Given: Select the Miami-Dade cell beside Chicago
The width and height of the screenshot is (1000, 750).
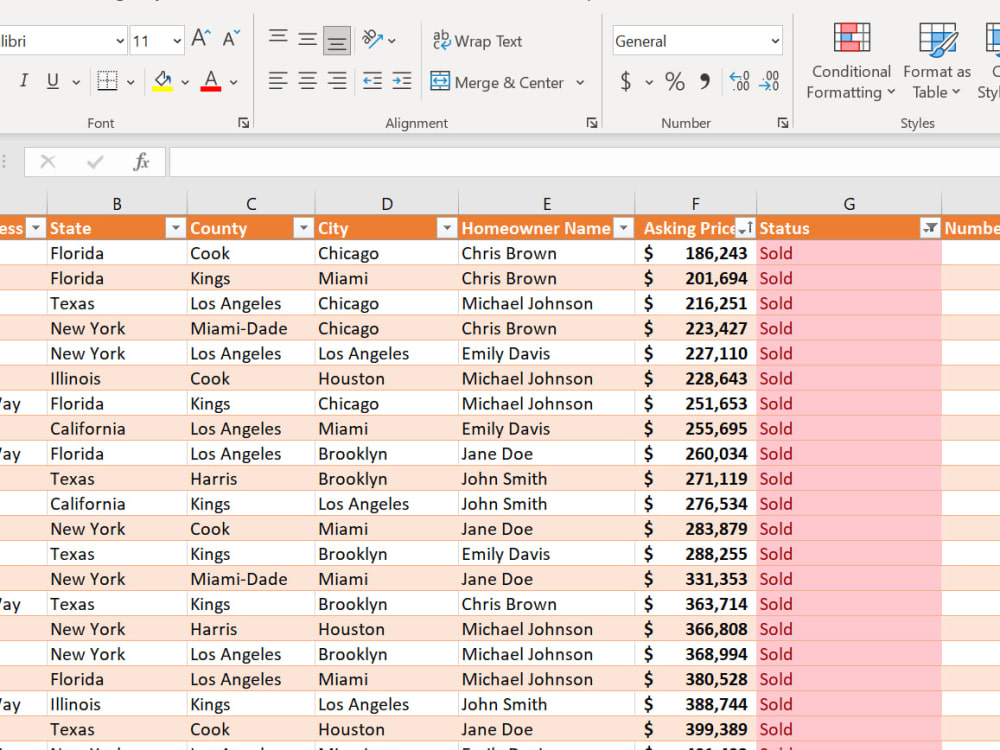Looking at the screenshot, I should pos(251,328).
